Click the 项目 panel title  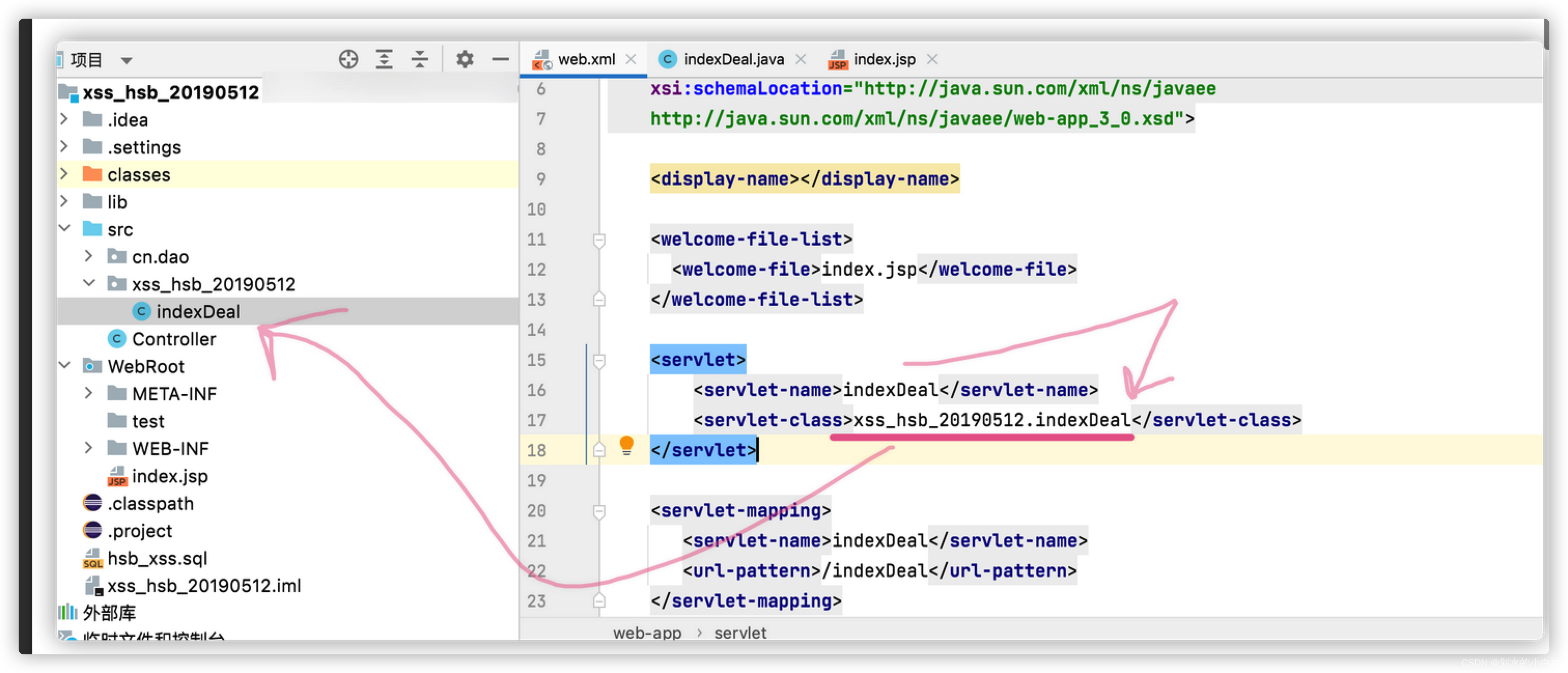tap(87, 60)
